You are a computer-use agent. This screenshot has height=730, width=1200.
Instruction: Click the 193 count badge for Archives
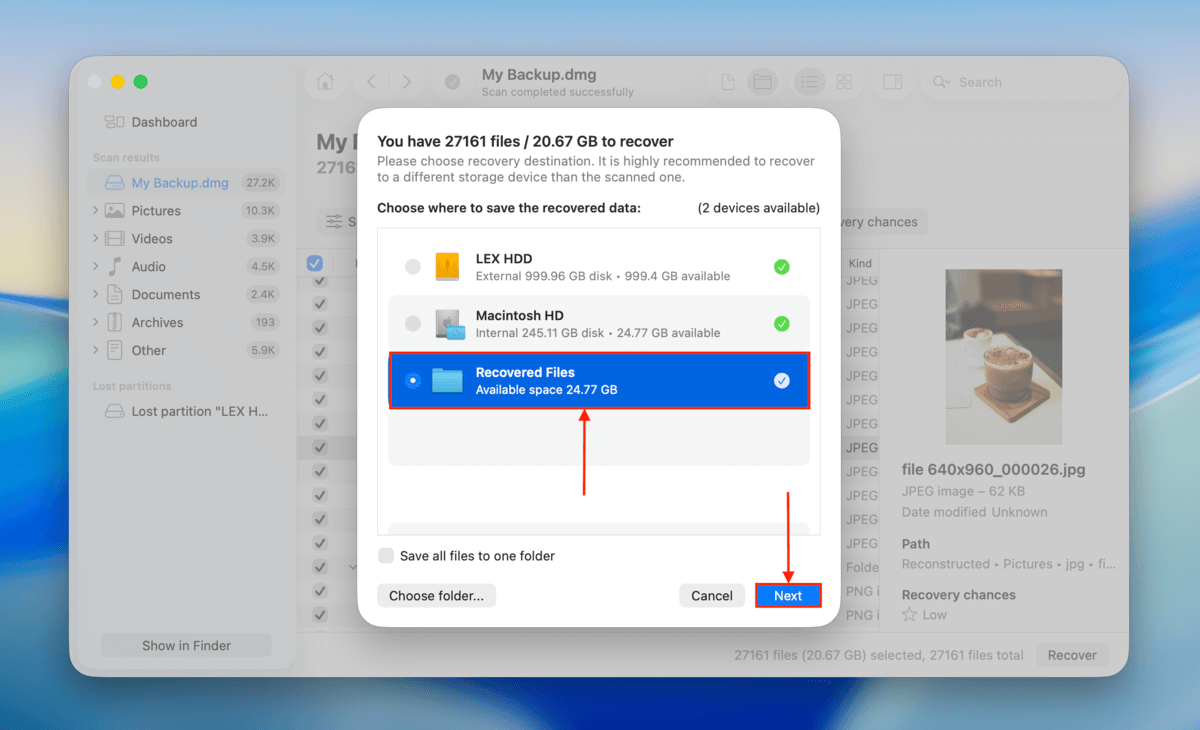click(265, 323)
